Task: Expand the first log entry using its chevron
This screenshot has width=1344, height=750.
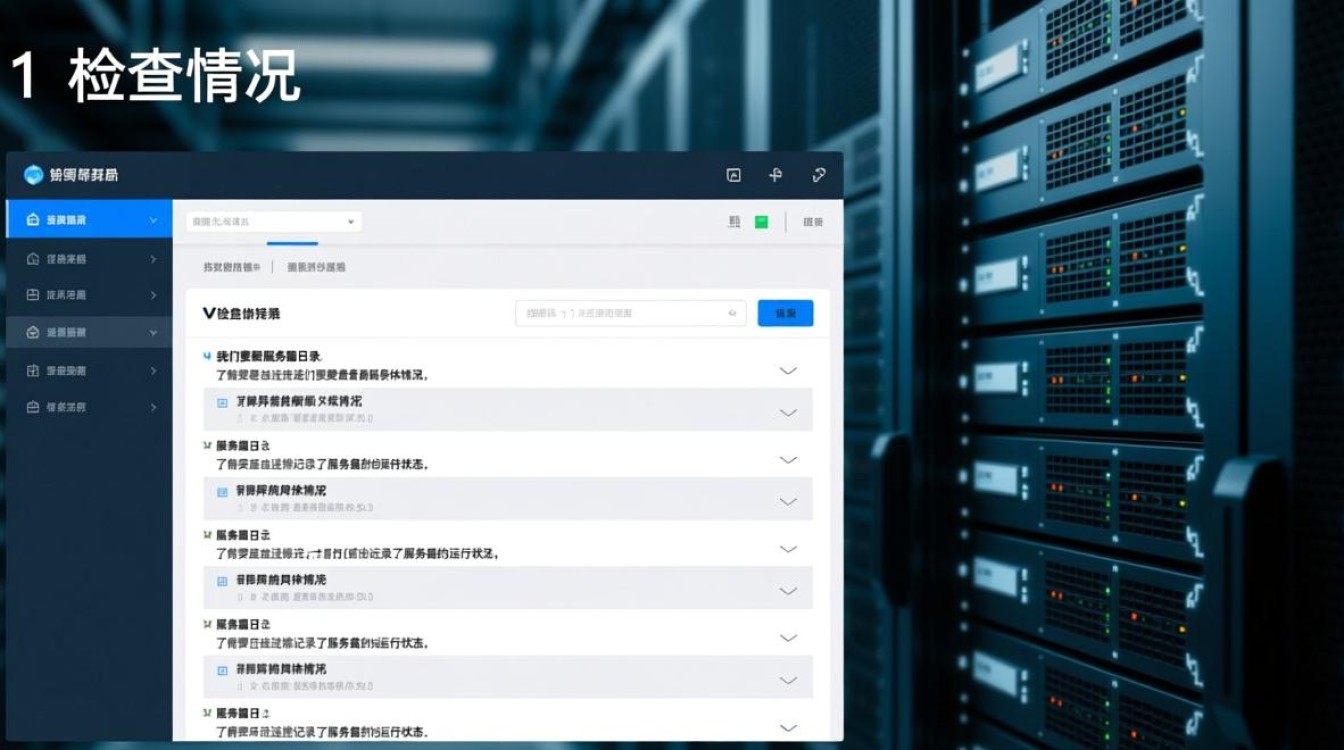Action: tap(788, 370)
